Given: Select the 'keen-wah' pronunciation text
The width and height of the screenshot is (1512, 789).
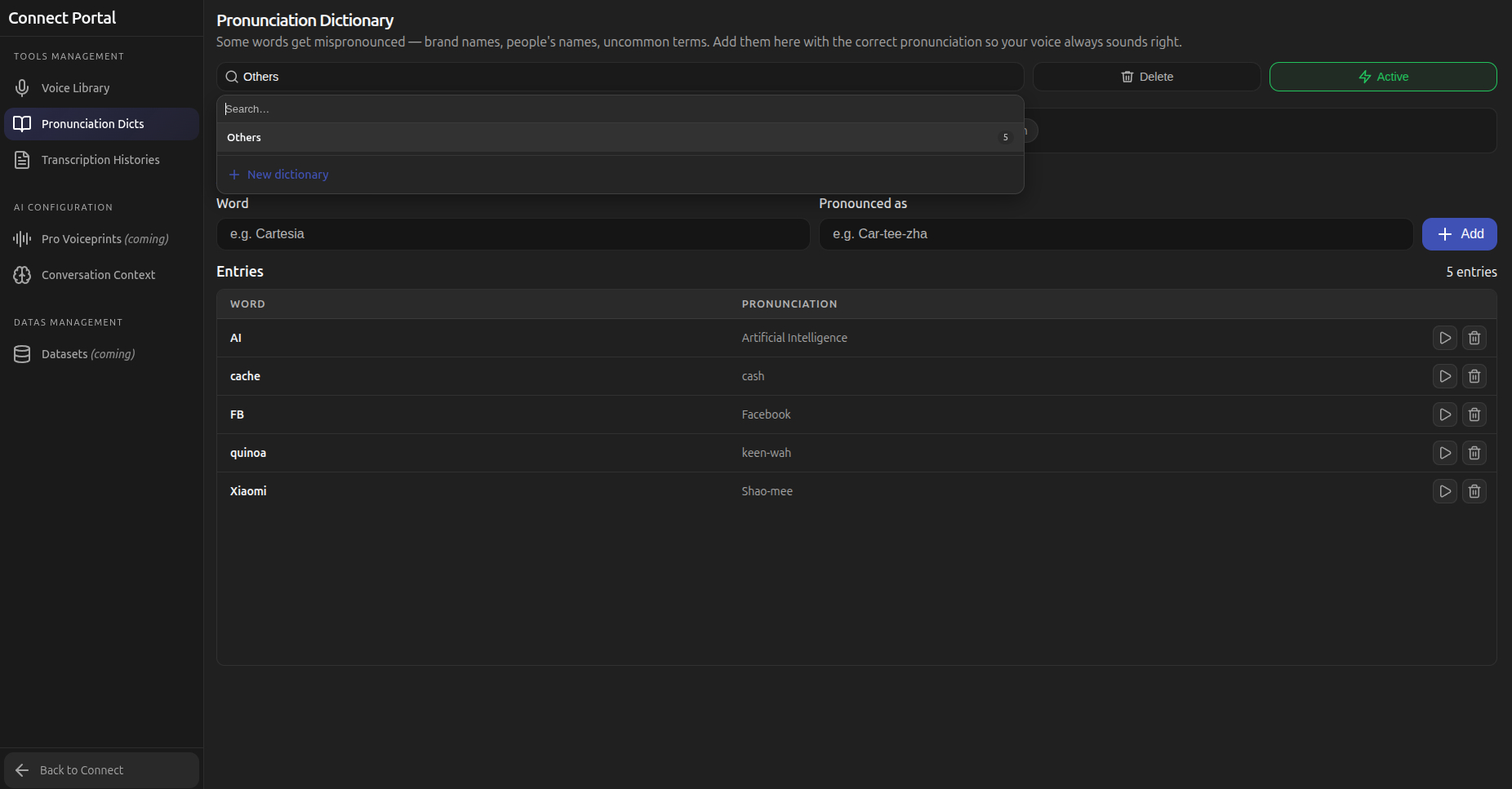Looking at the screenshot, I should [766, 453].
